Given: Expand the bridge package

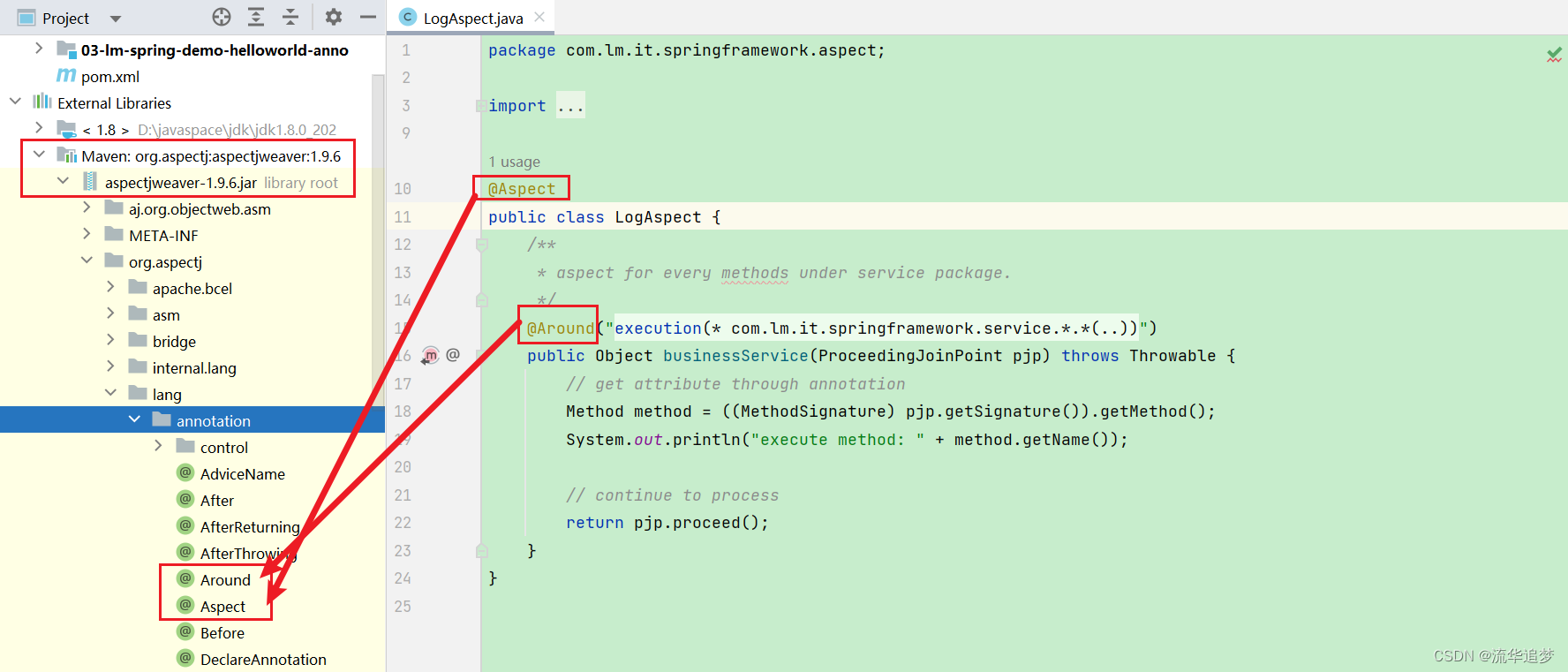Looking at the screenshot, I should tap(110, 340).
